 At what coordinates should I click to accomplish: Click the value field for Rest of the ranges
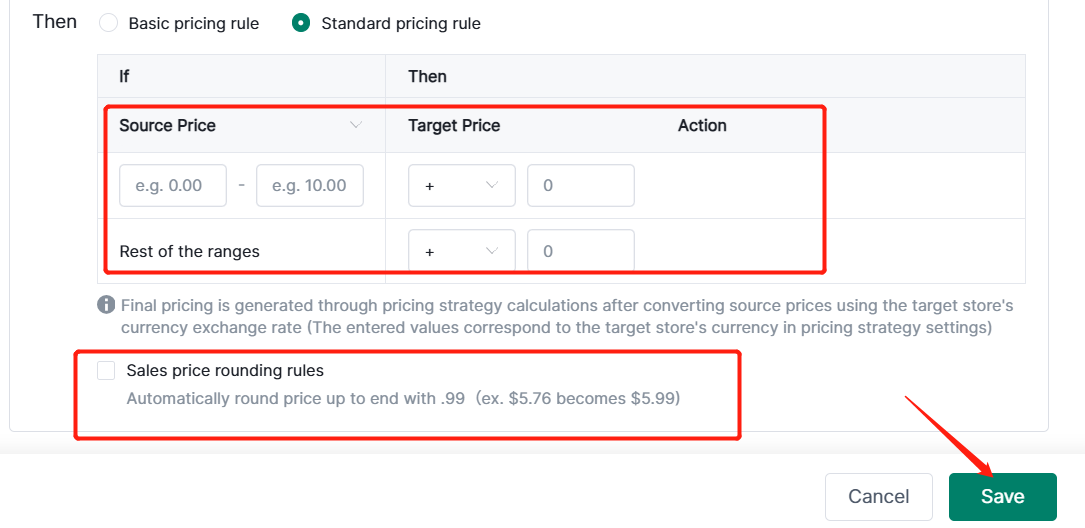pyautogui.click(x=580, y=251)
